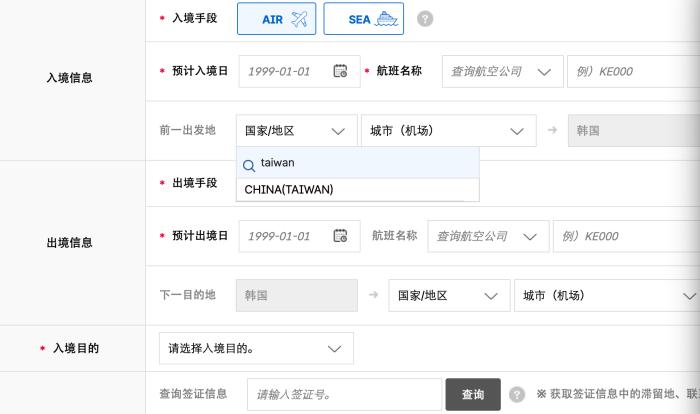Click the help icon next to the visa query button

(x=517, y=395)
